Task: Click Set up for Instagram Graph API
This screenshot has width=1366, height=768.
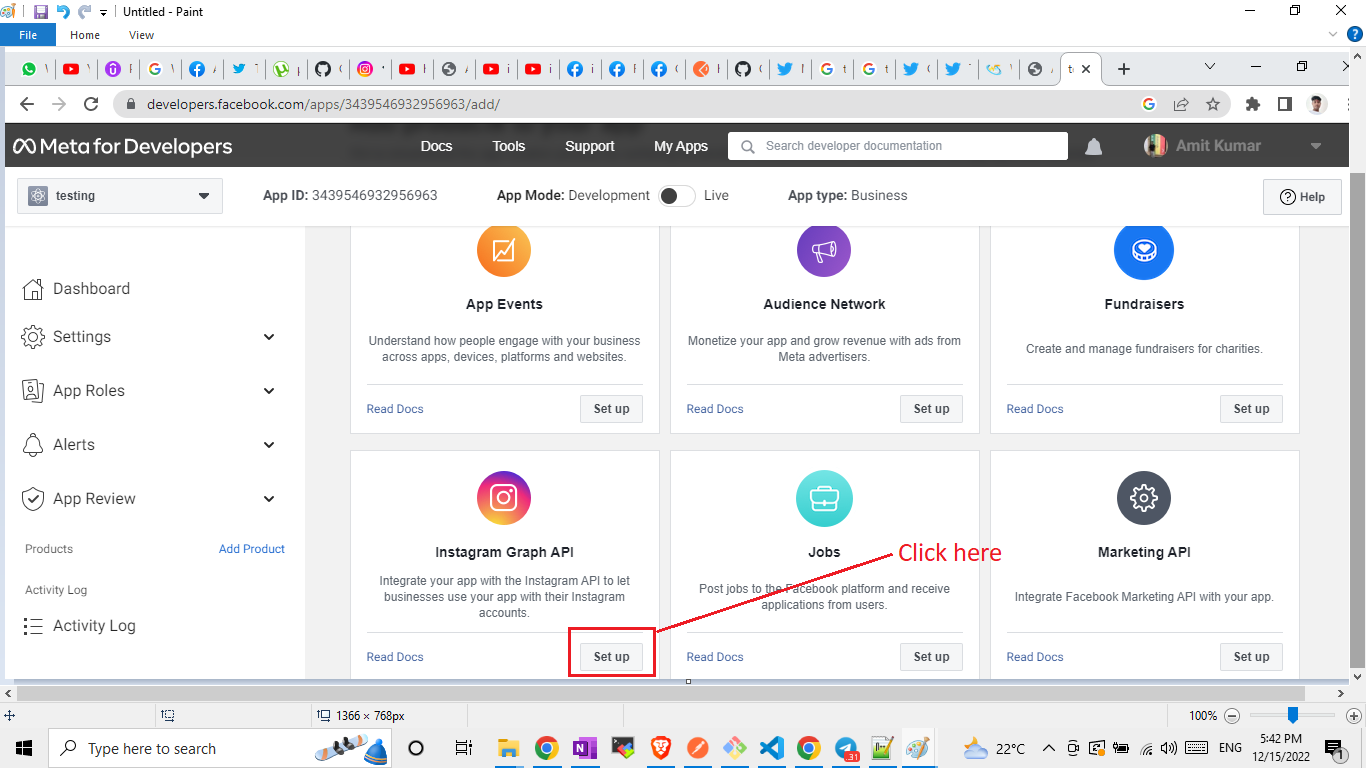Action: tap(611, 656)
